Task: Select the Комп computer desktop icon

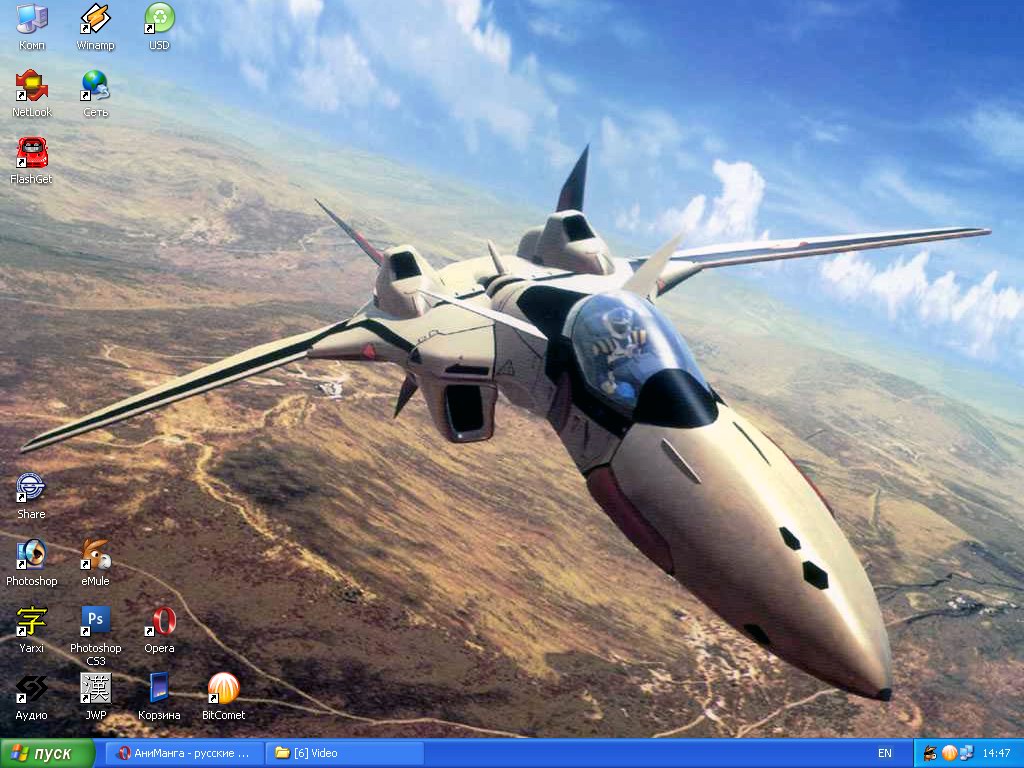Action: [x=31, y=20]
